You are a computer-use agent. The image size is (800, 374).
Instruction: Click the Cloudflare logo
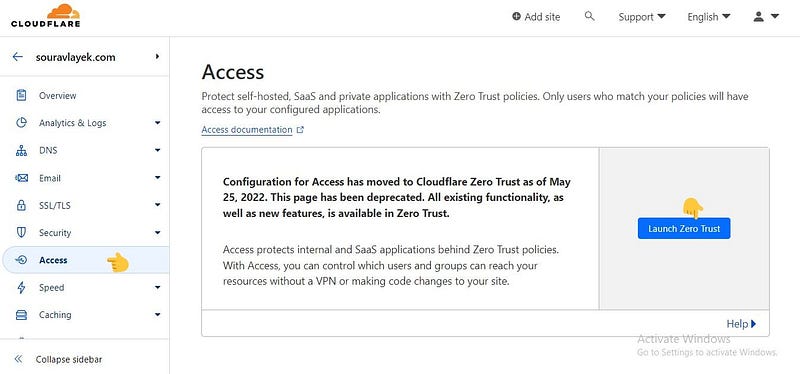45,15
